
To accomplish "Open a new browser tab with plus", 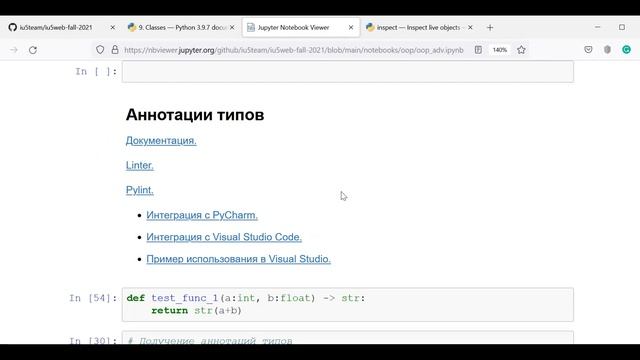I will click(x=490, y=27).
